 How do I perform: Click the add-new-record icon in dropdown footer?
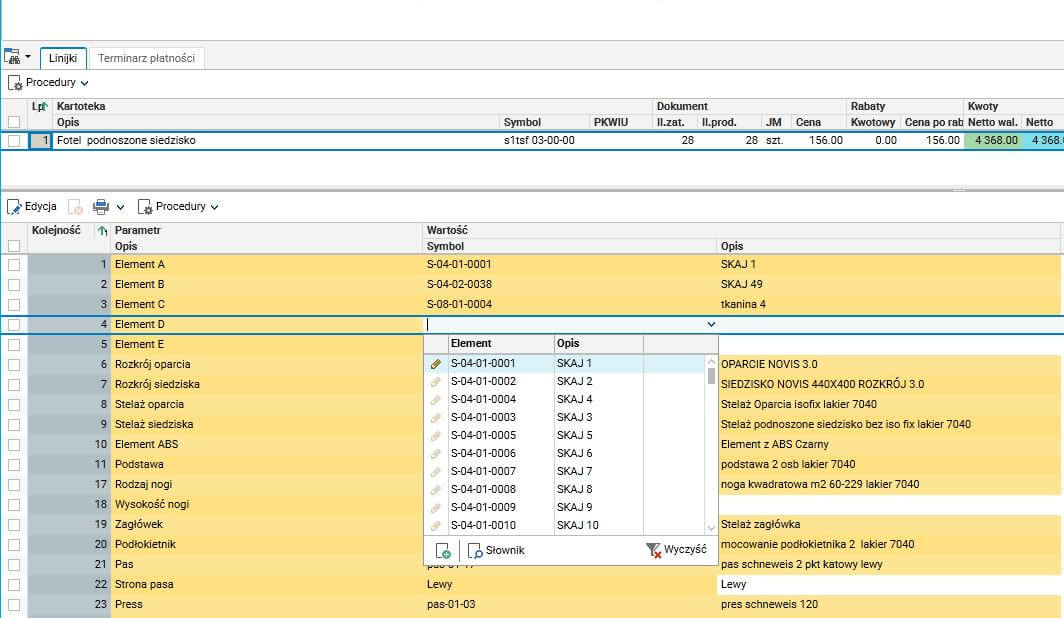[x=443, y=550]
